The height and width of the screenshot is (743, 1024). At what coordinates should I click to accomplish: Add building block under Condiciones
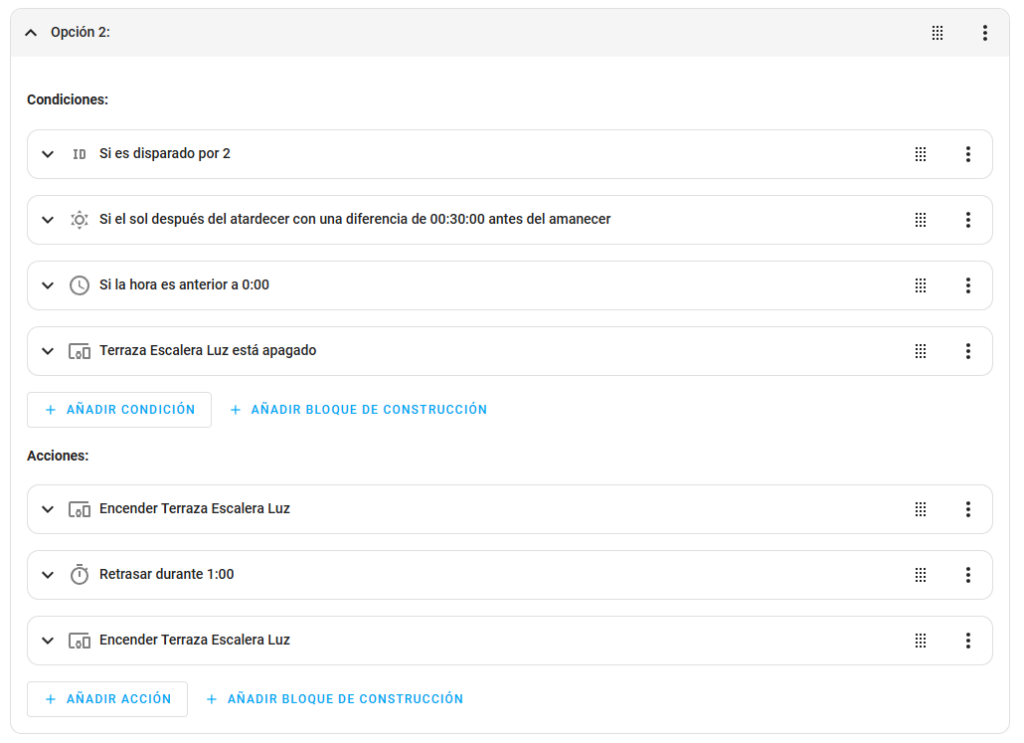[359, 410]
